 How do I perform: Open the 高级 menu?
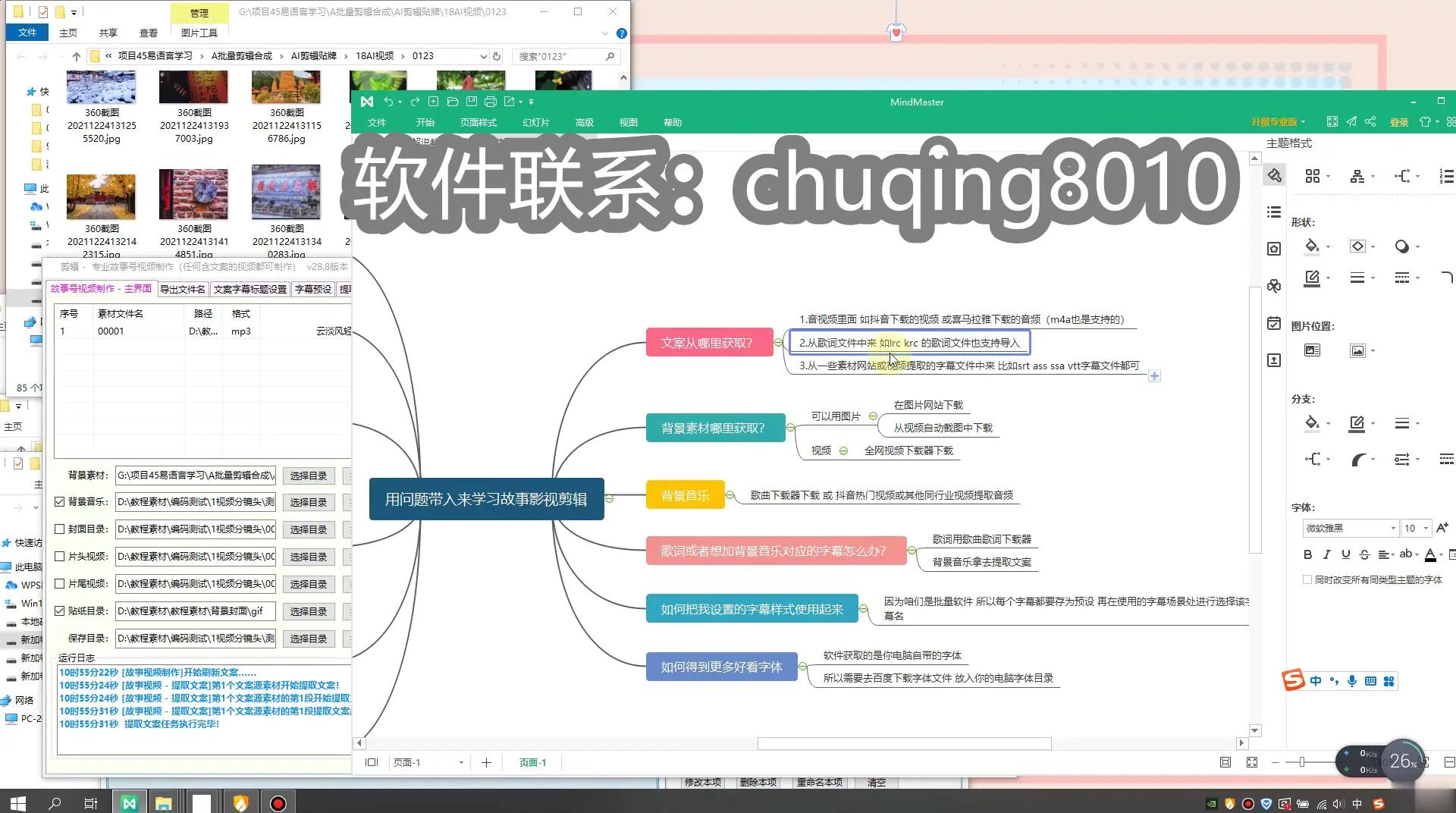[x=585, y=122]
